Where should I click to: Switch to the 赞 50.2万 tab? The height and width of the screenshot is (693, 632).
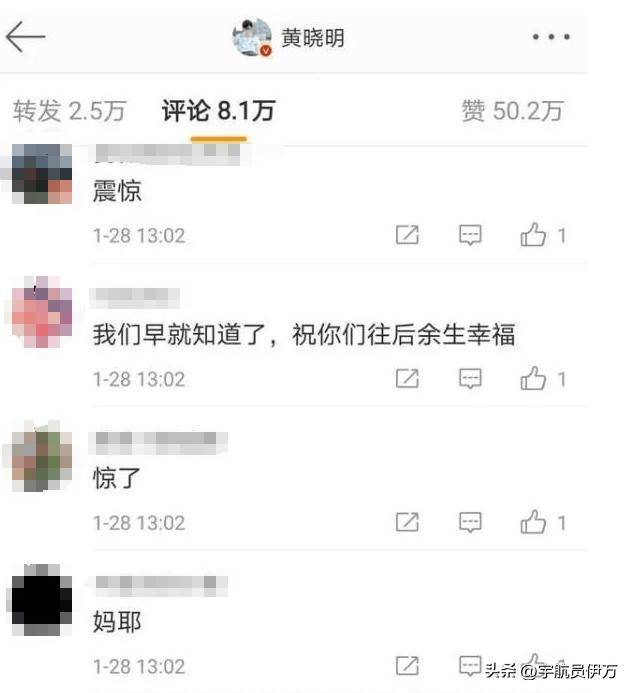[x=513, y=111]
